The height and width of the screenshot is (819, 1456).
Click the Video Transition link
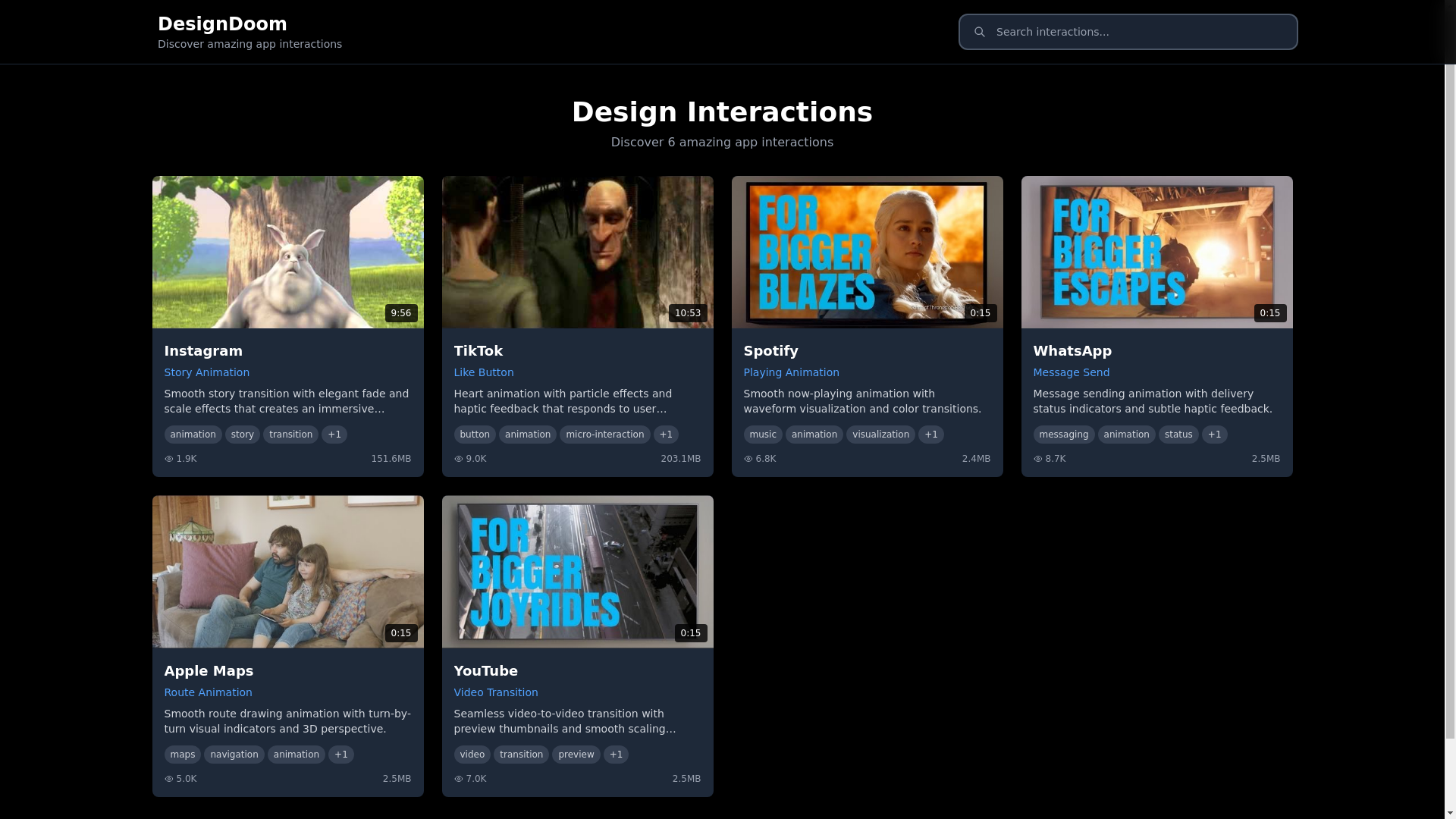[x=496, y=692]
